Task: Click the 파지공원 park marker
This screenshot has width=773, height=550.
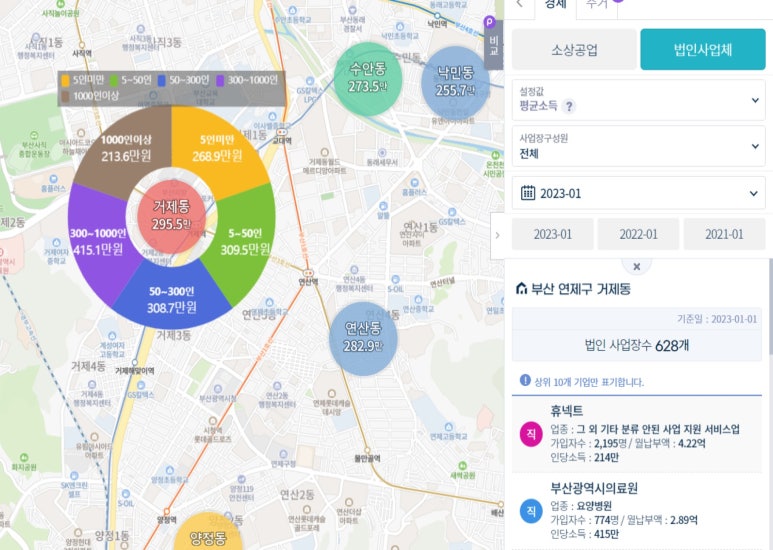Action: point(24,458)
